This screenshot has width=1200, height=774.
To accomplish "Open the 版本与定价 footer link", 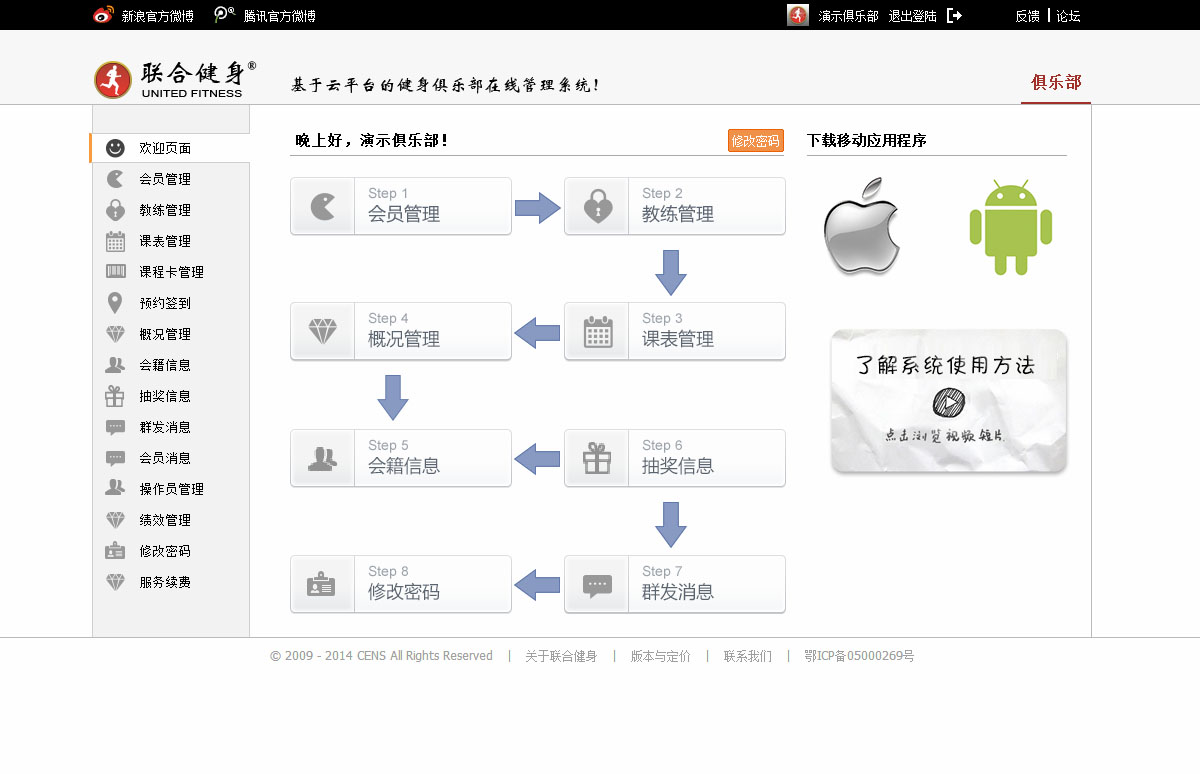I will (x=660, y=656).
